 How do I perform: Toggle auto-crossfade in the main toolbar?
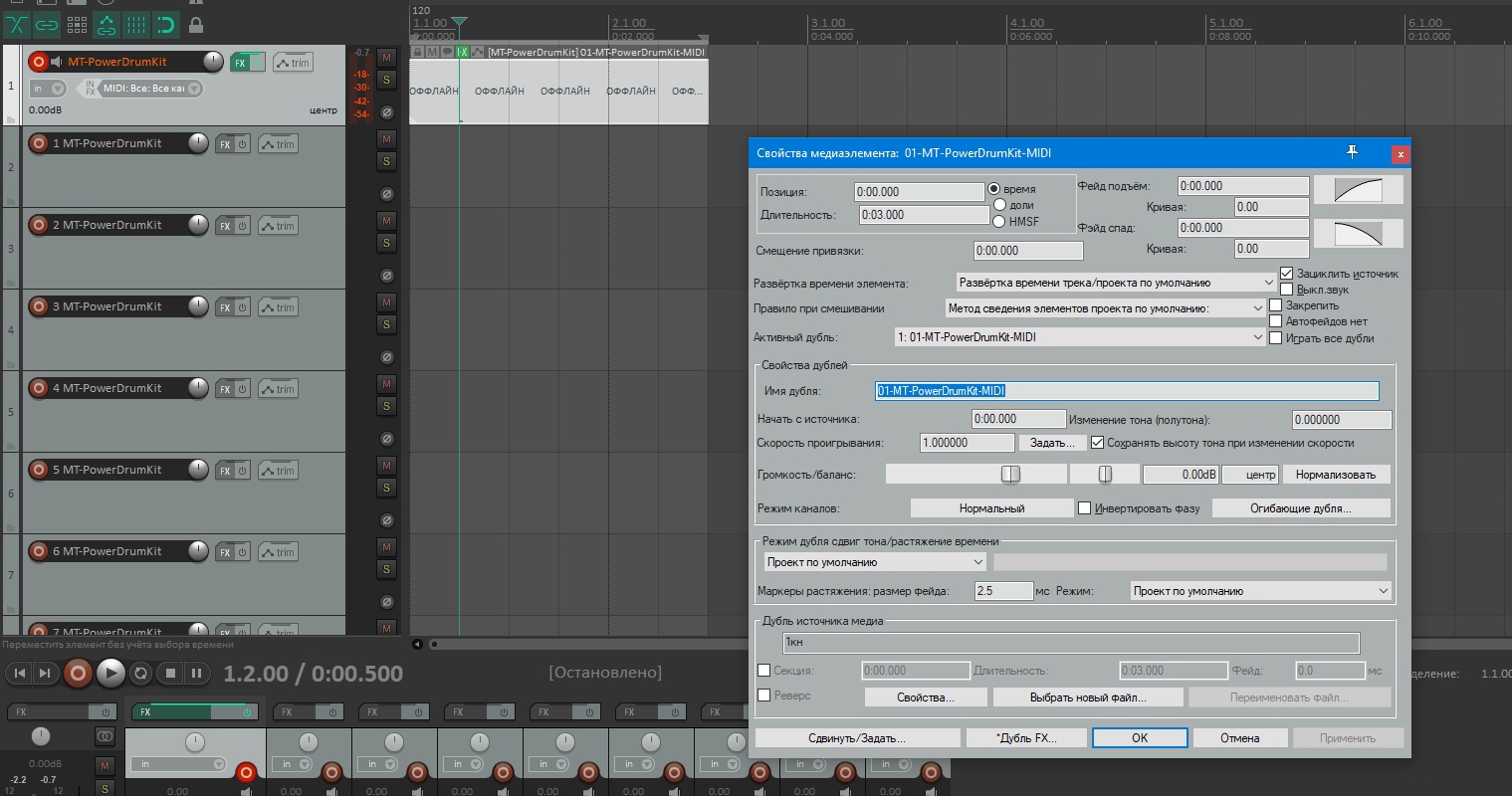[x=17, y=24]
